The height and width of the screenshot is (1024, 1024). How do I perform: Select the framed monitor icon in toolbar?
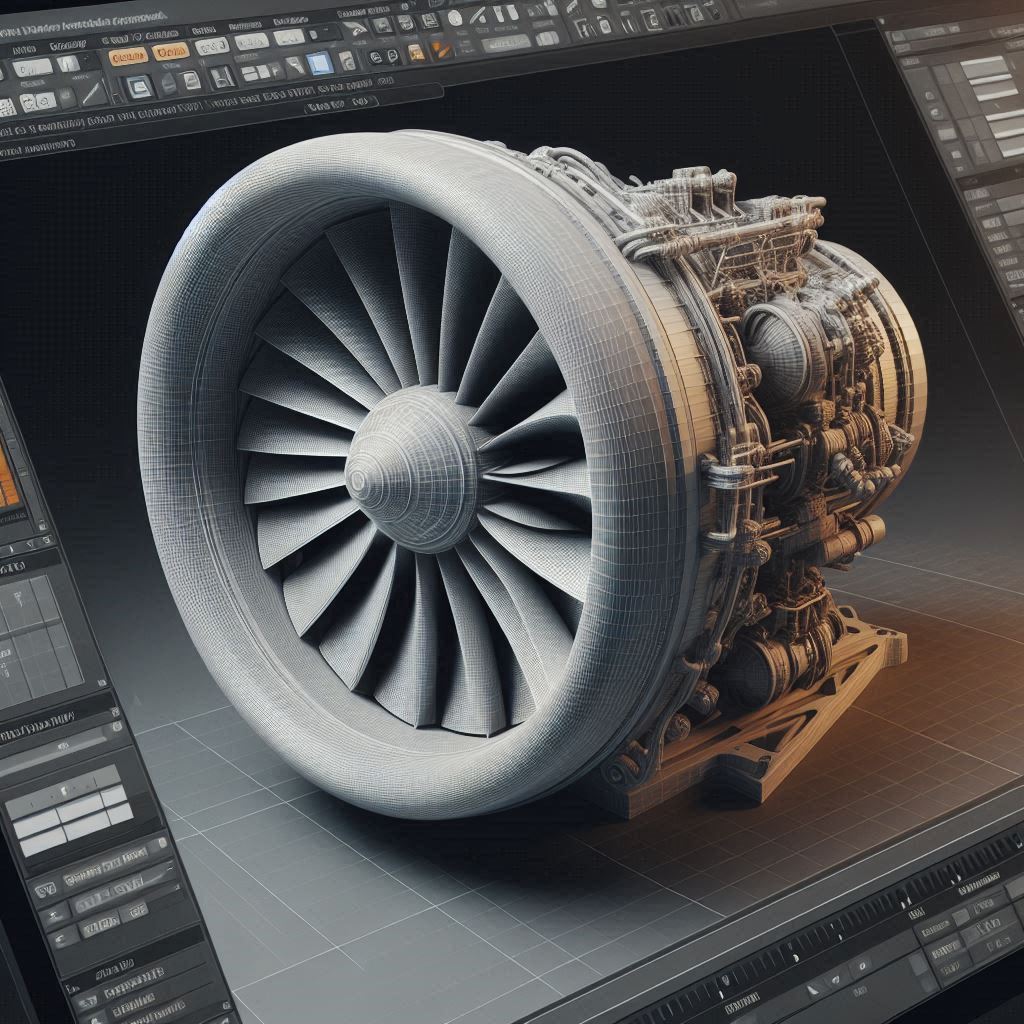[x=139, y=85]
